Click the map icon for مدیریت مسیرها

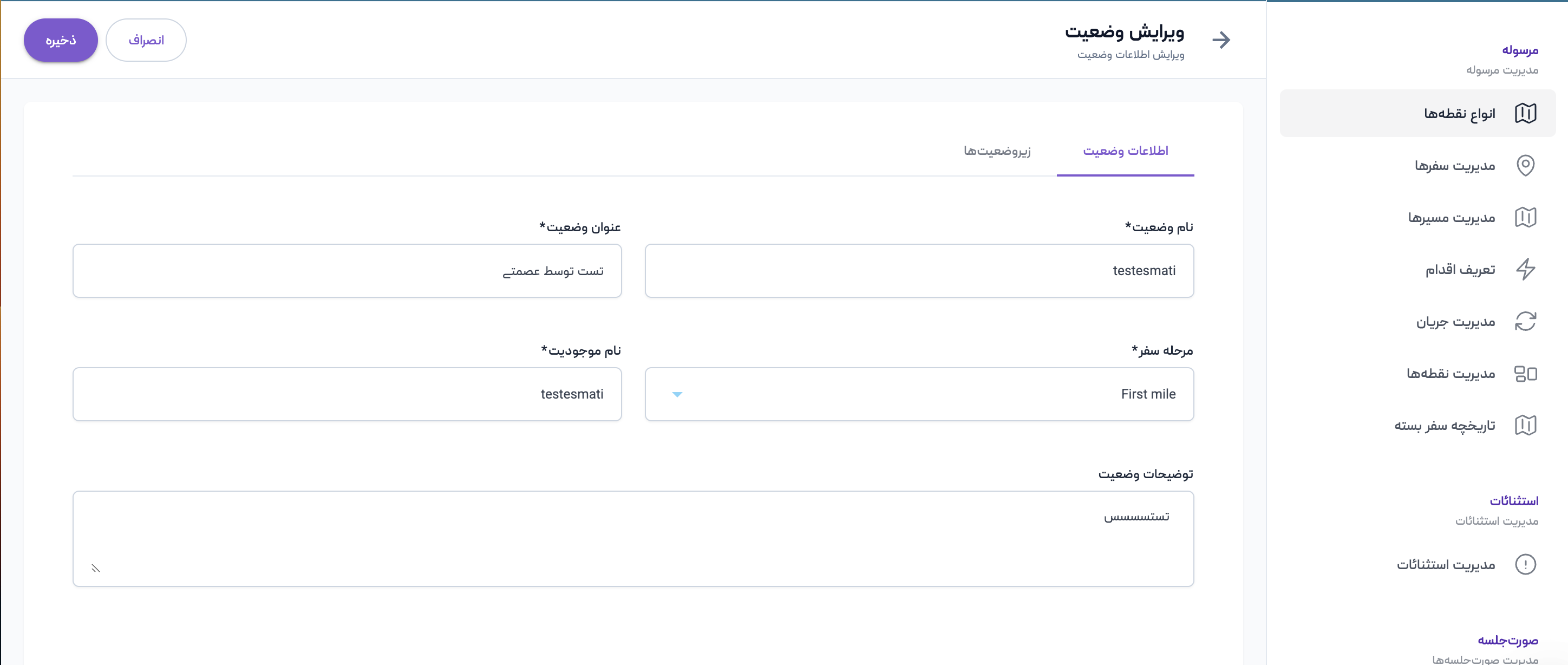[x=1525, y=217]
